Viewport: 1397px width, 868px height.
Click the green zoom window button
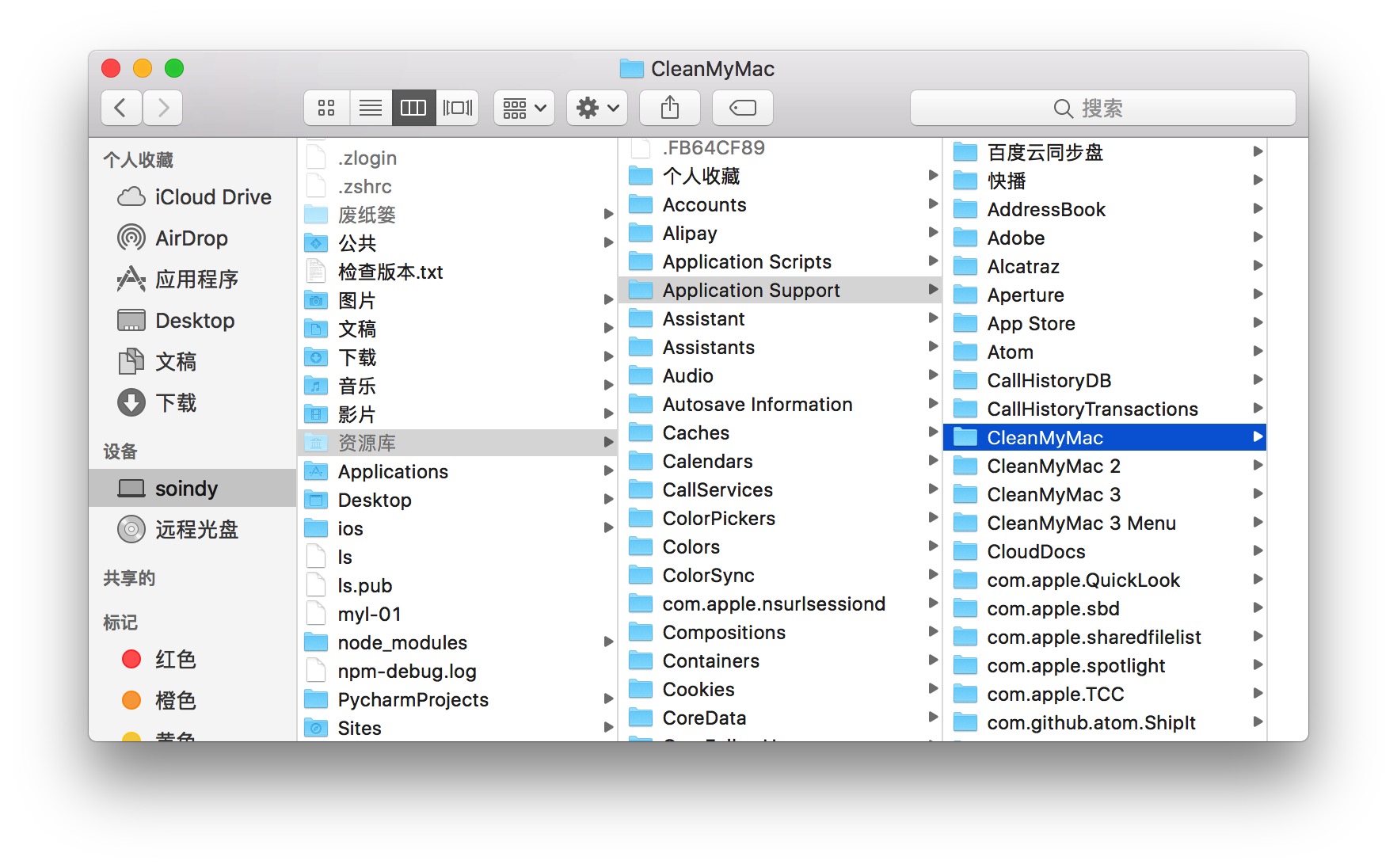[174, 68]
